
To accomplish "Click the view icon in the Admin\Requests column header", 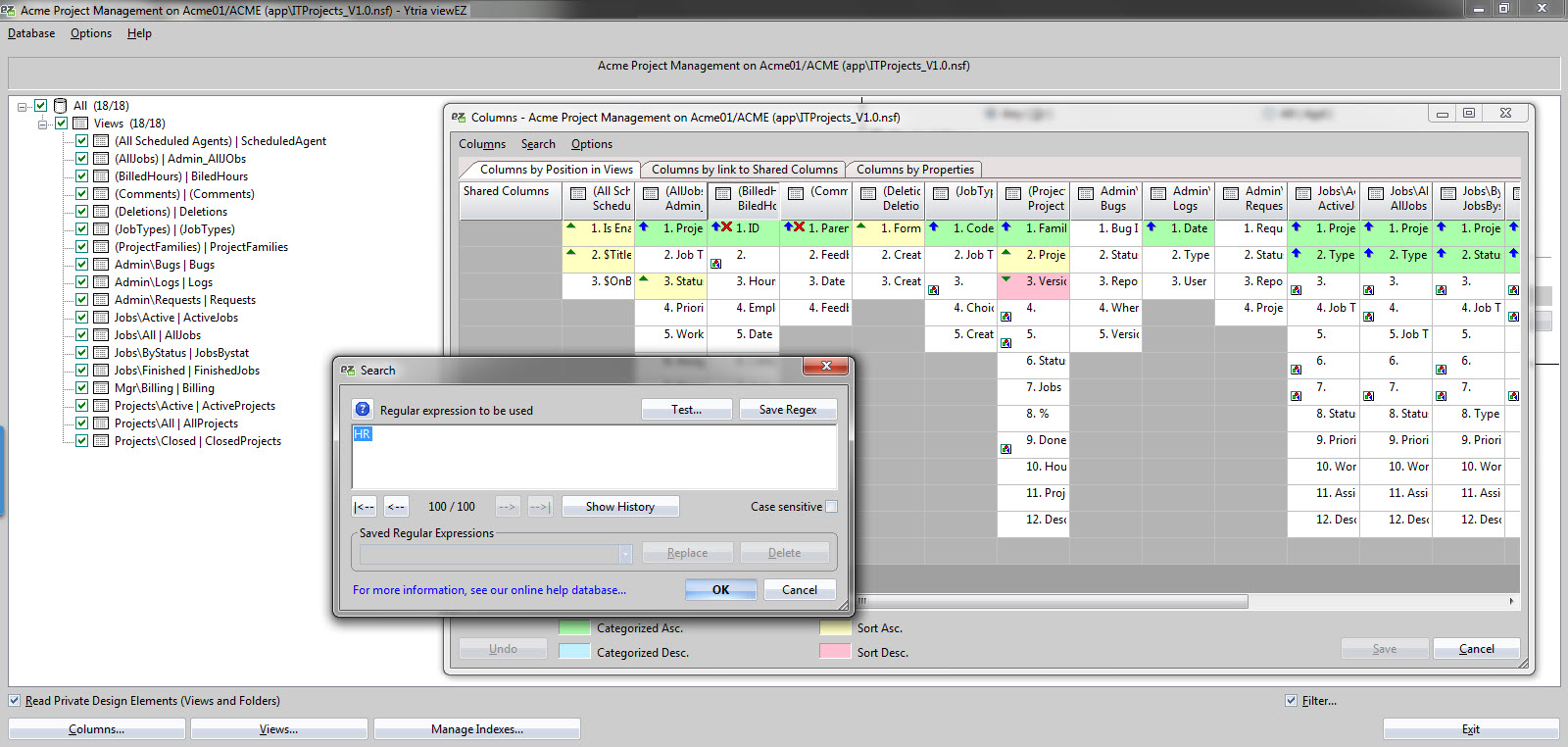I will click(x=1231, y=193).
